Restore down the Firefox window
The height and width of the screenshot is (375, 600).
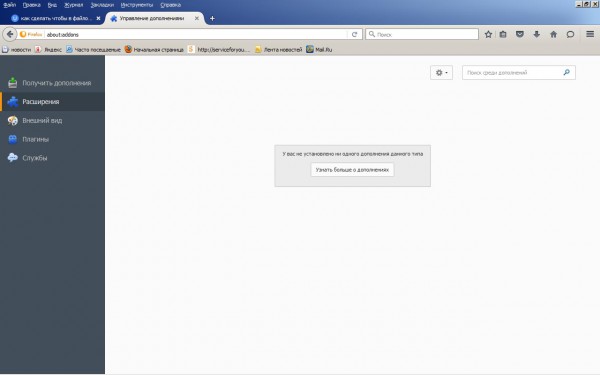coord(586,4)
